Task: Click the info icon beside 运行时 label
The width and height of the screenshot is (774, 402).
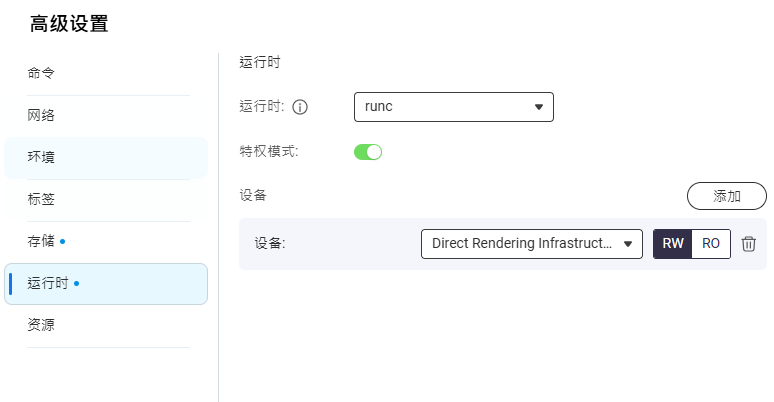Action: [x=300, y=107]
